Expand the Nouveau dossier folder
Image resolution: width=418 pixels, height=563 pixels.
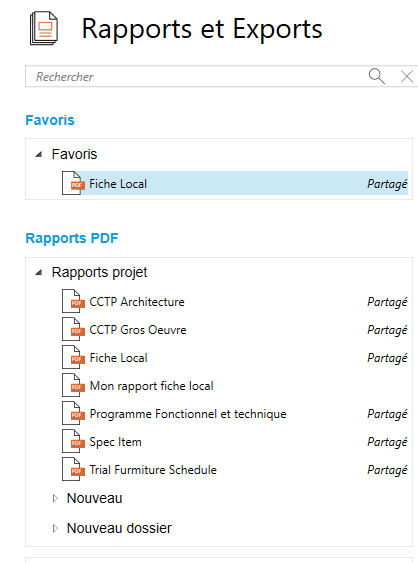pos(55,528)
